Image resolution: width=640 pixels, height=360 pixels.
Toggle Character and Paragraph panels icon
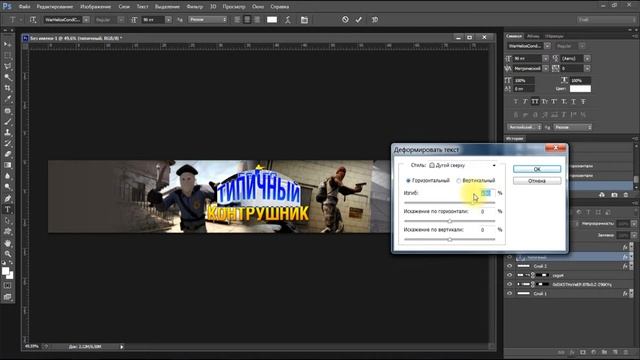304,20
